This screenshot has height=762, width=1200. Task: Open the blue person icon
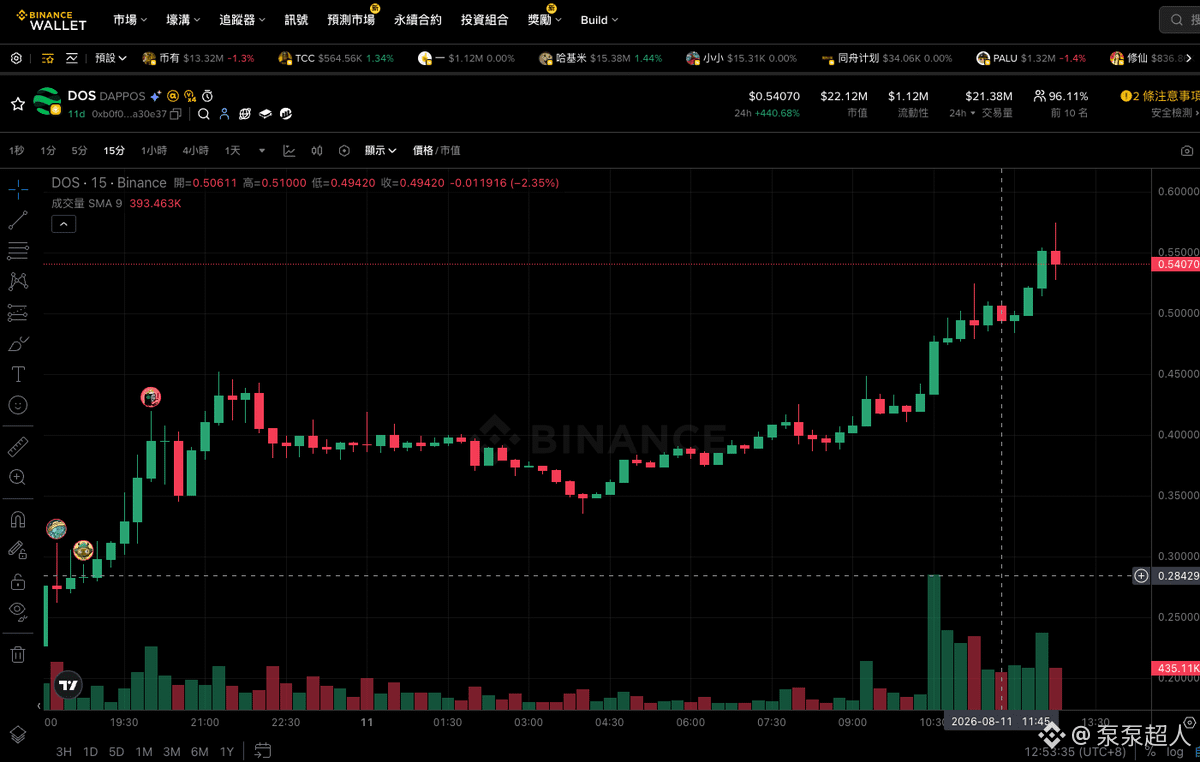tap(224, 115)
